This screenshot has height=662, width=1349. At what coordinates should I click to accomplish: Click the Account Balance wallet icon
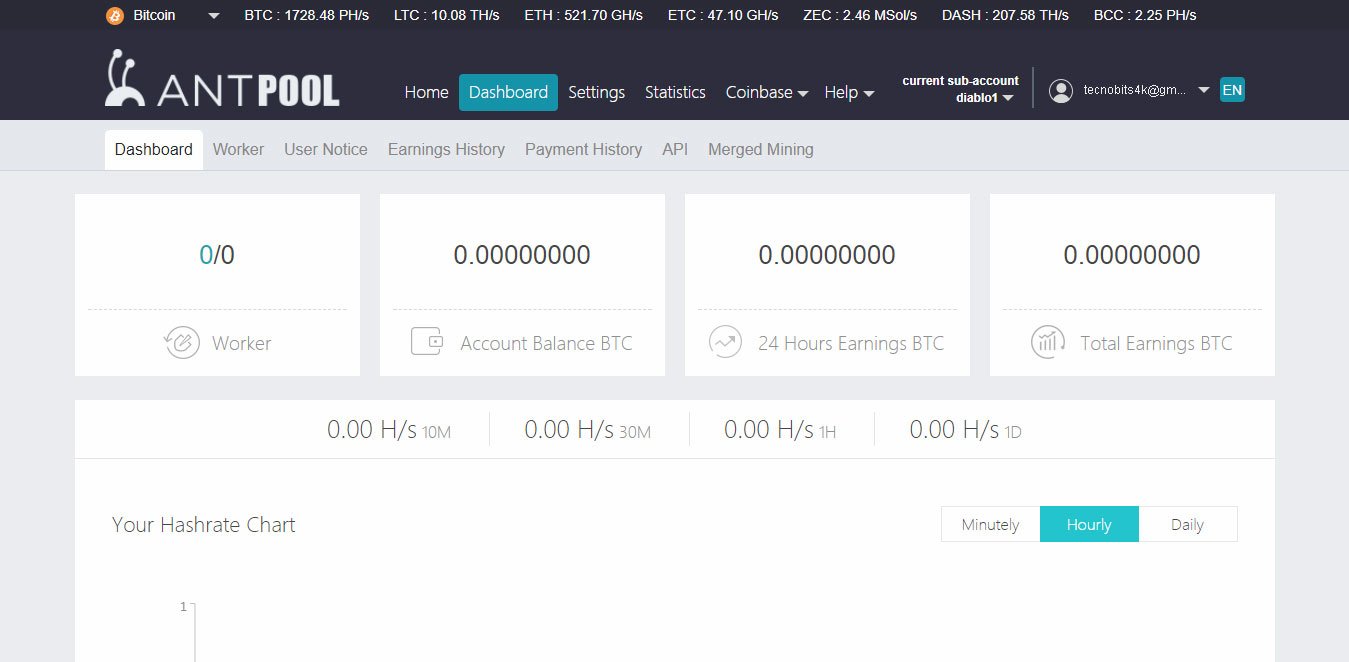click(x=427, y=342)
